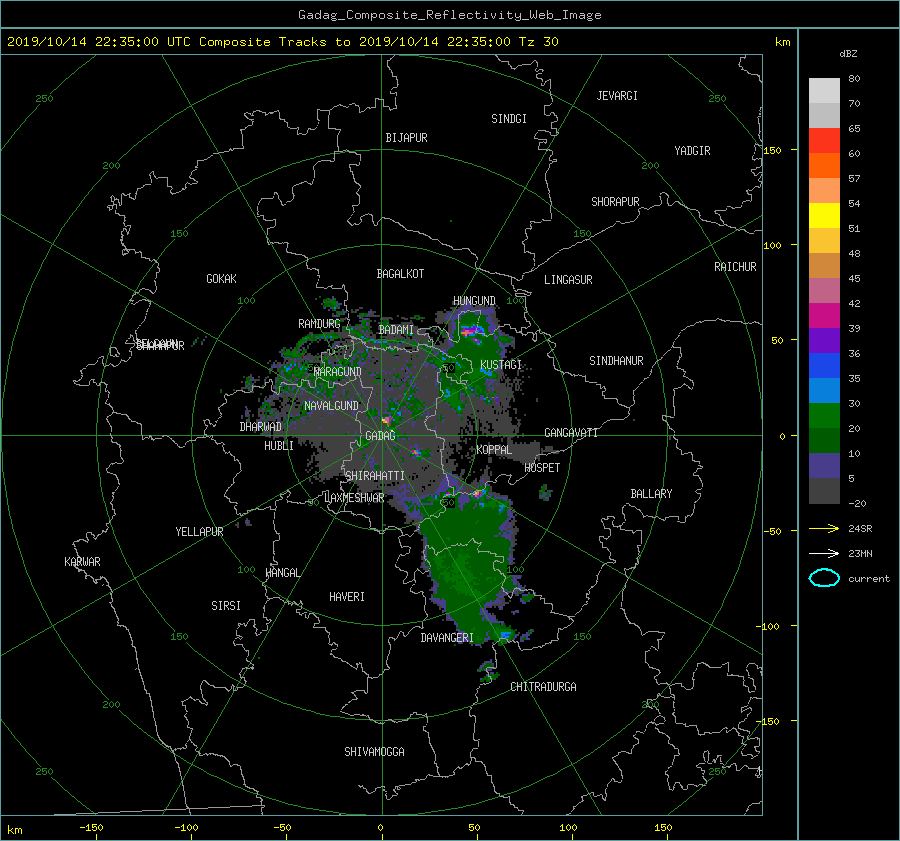Click the blue echo cell near DAVANGERI
Screen dimensions: 900x841
[505, 635]
